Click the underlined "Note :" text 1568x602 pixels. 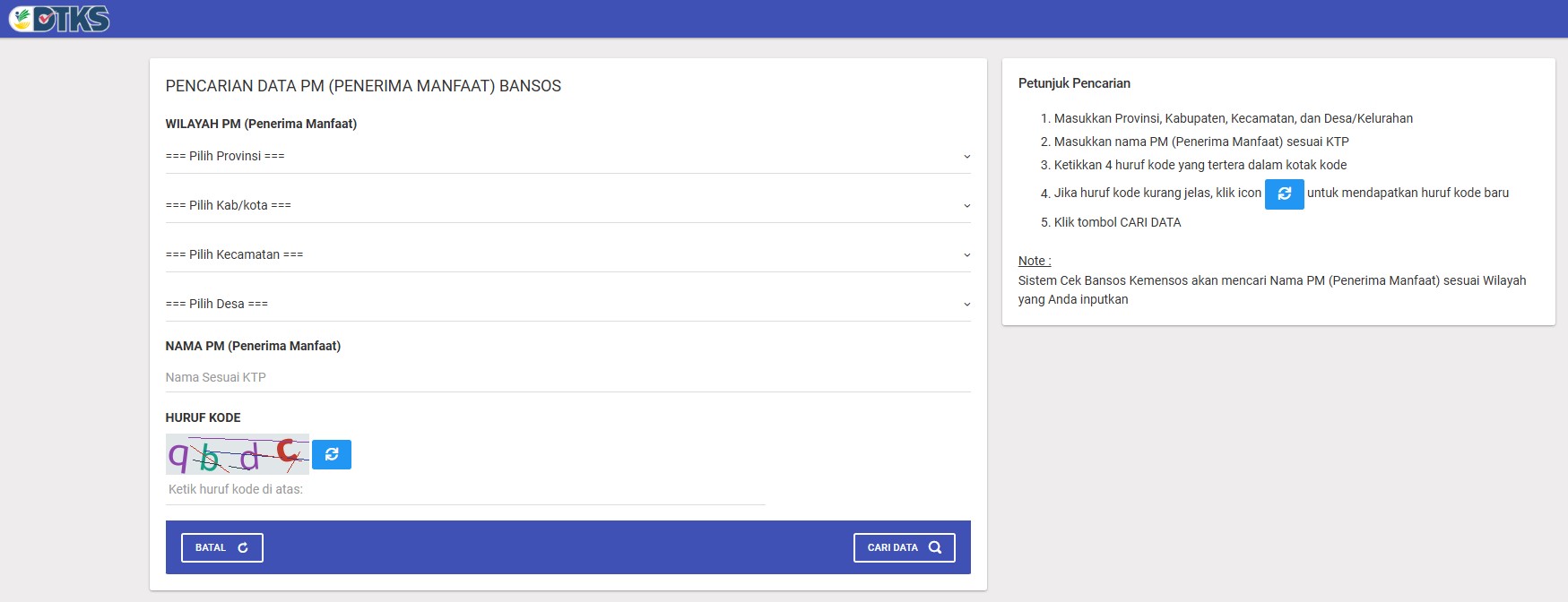[1035, 261]
